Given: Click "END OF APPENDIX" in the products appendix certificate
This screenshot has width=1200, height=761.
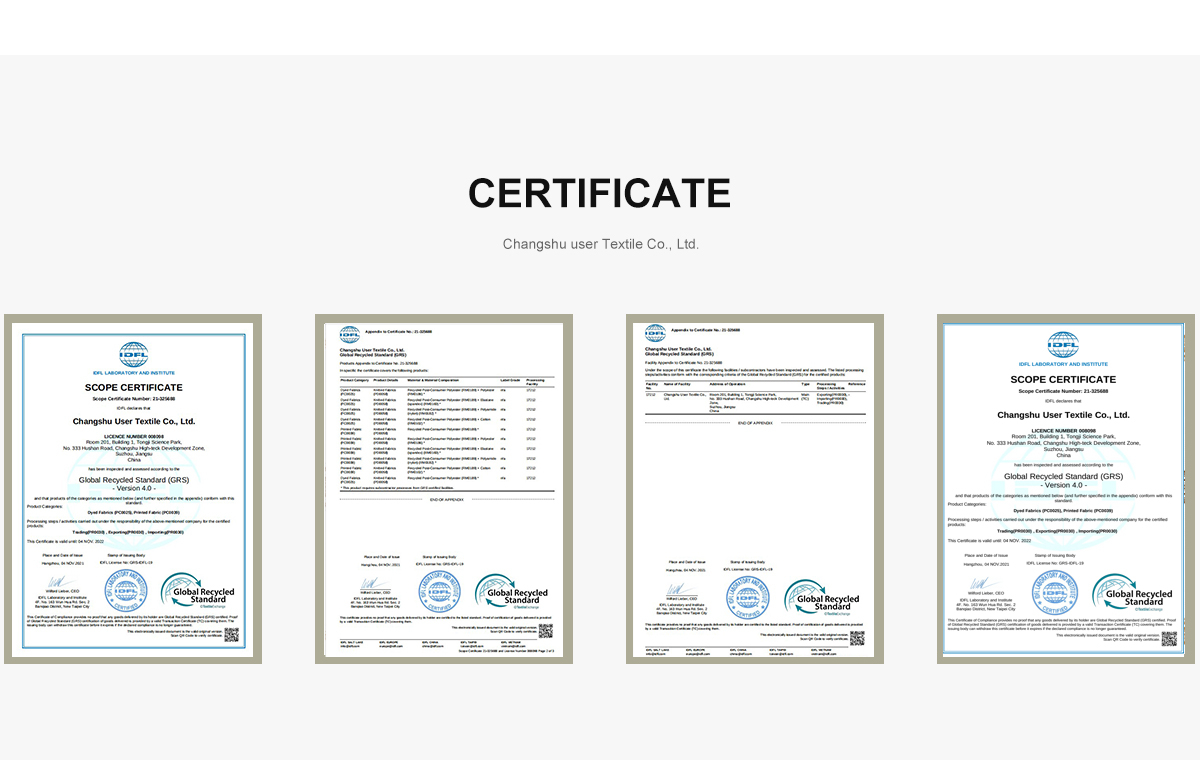Looking at the screenshot, I should 446,499.
